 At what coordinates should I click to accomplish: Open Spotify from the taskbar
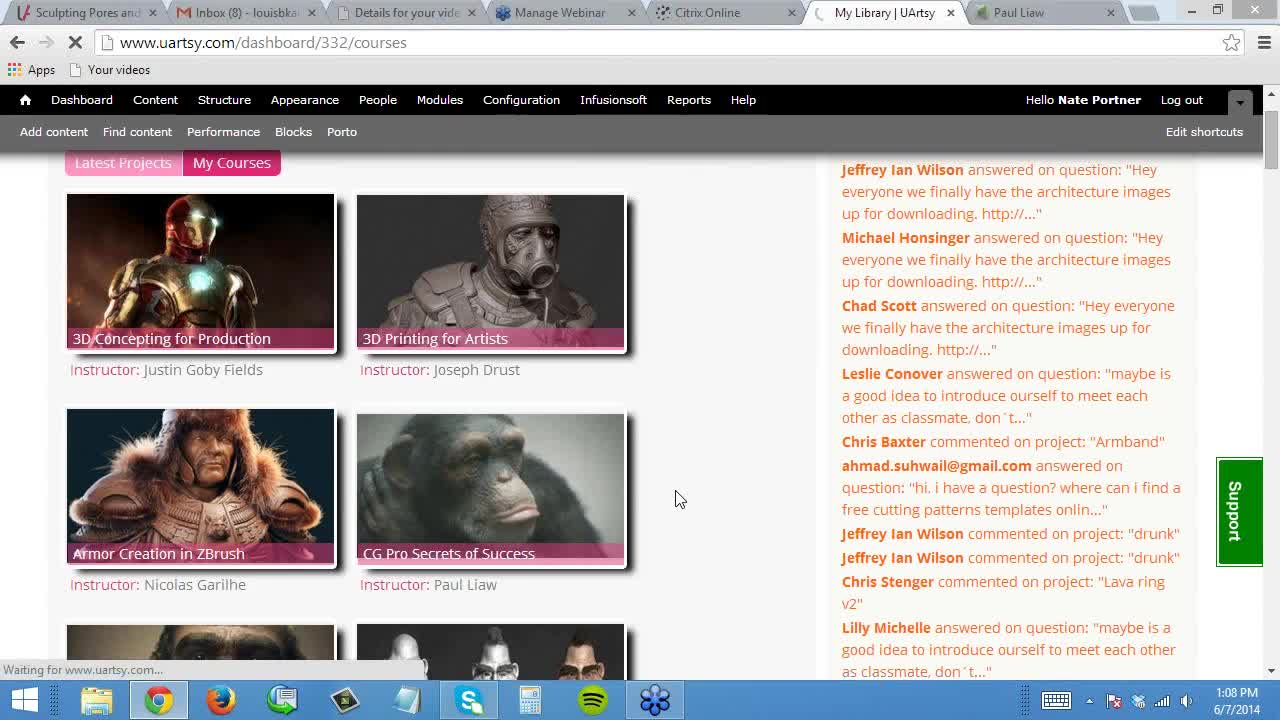pyautogui.click(x=593, y=700)
